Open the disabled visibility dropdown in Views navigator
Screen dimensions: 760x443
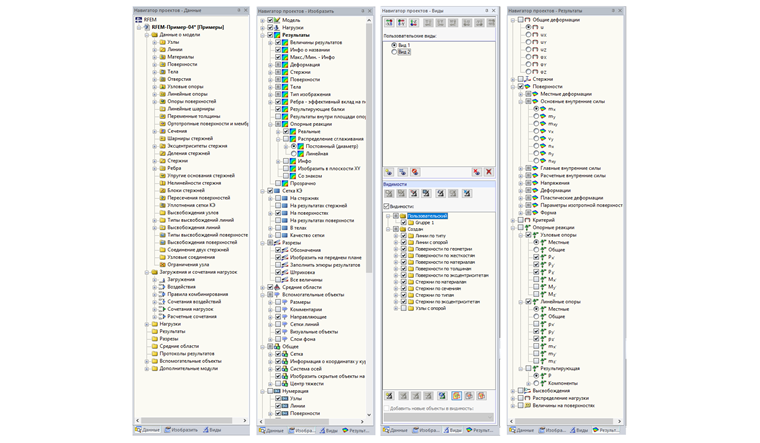click(439, 417)
